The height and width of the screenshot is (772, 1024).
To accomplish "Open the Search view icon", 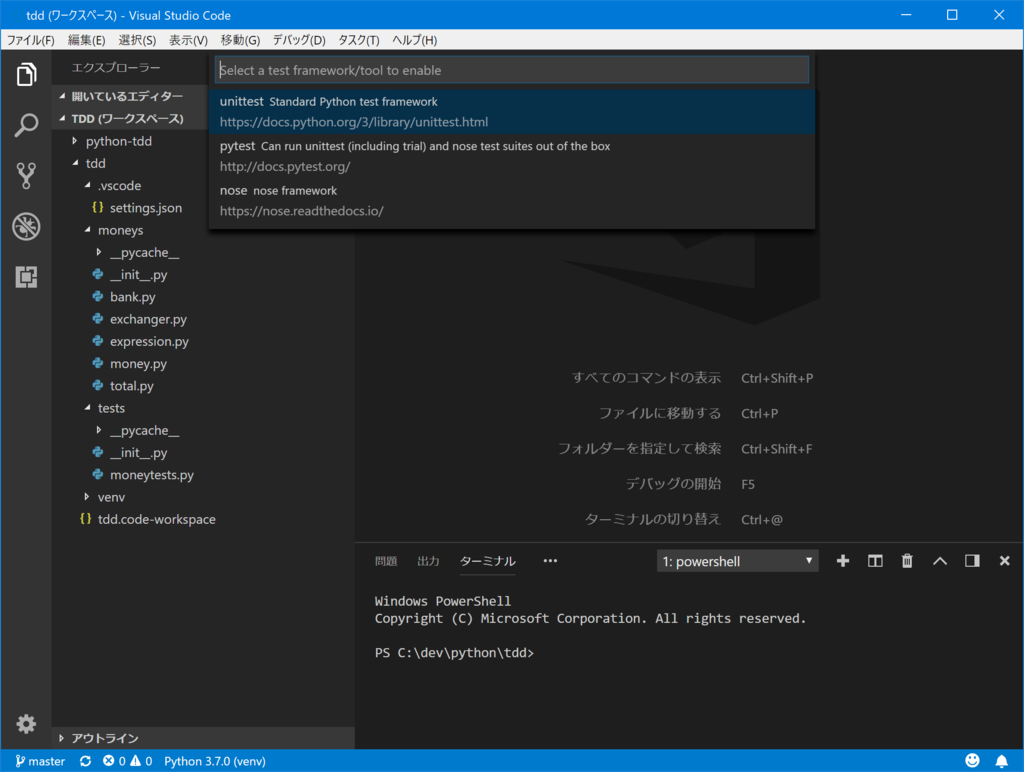I will point(26,125).
